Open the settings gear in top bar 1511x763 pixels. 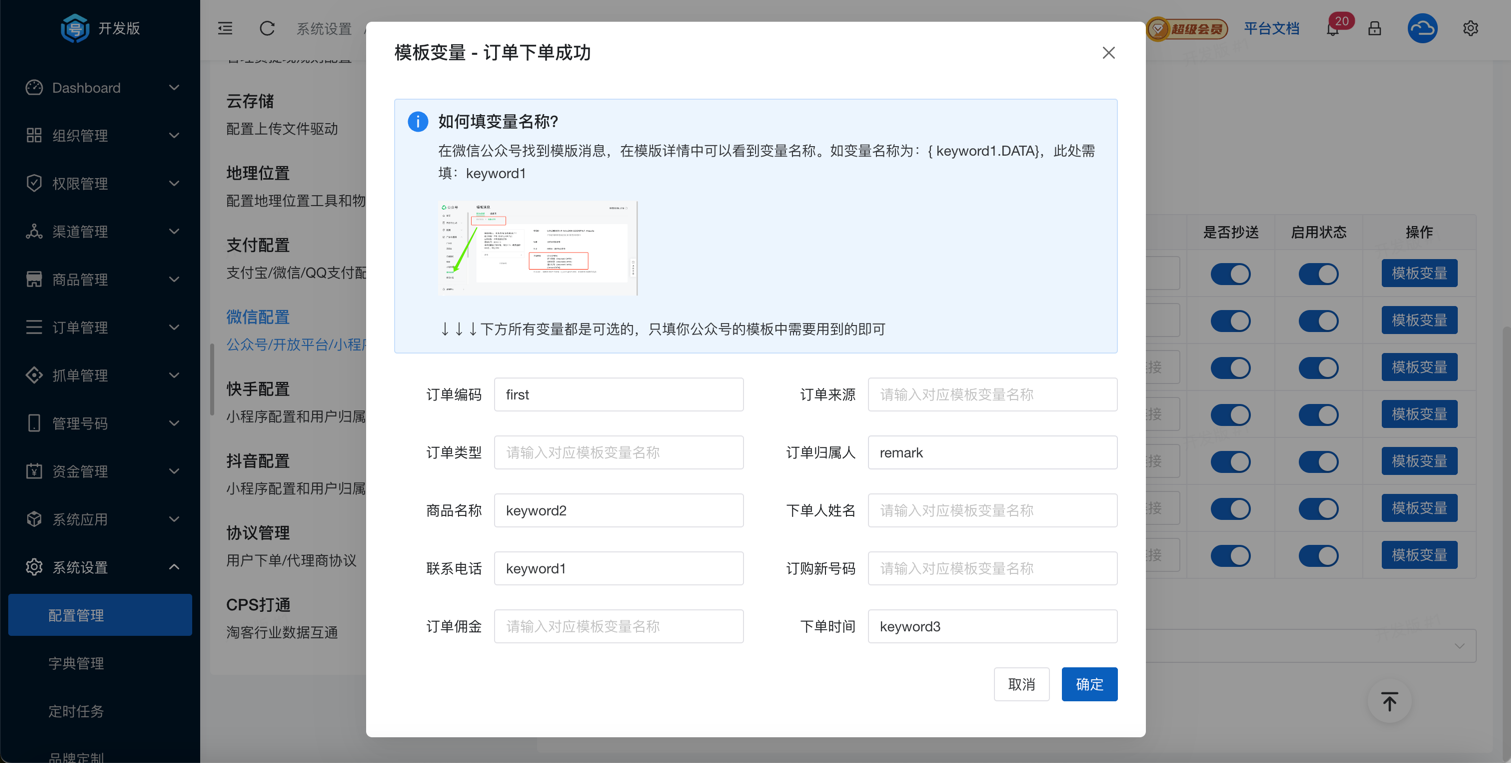click(x=1470, y=29)
